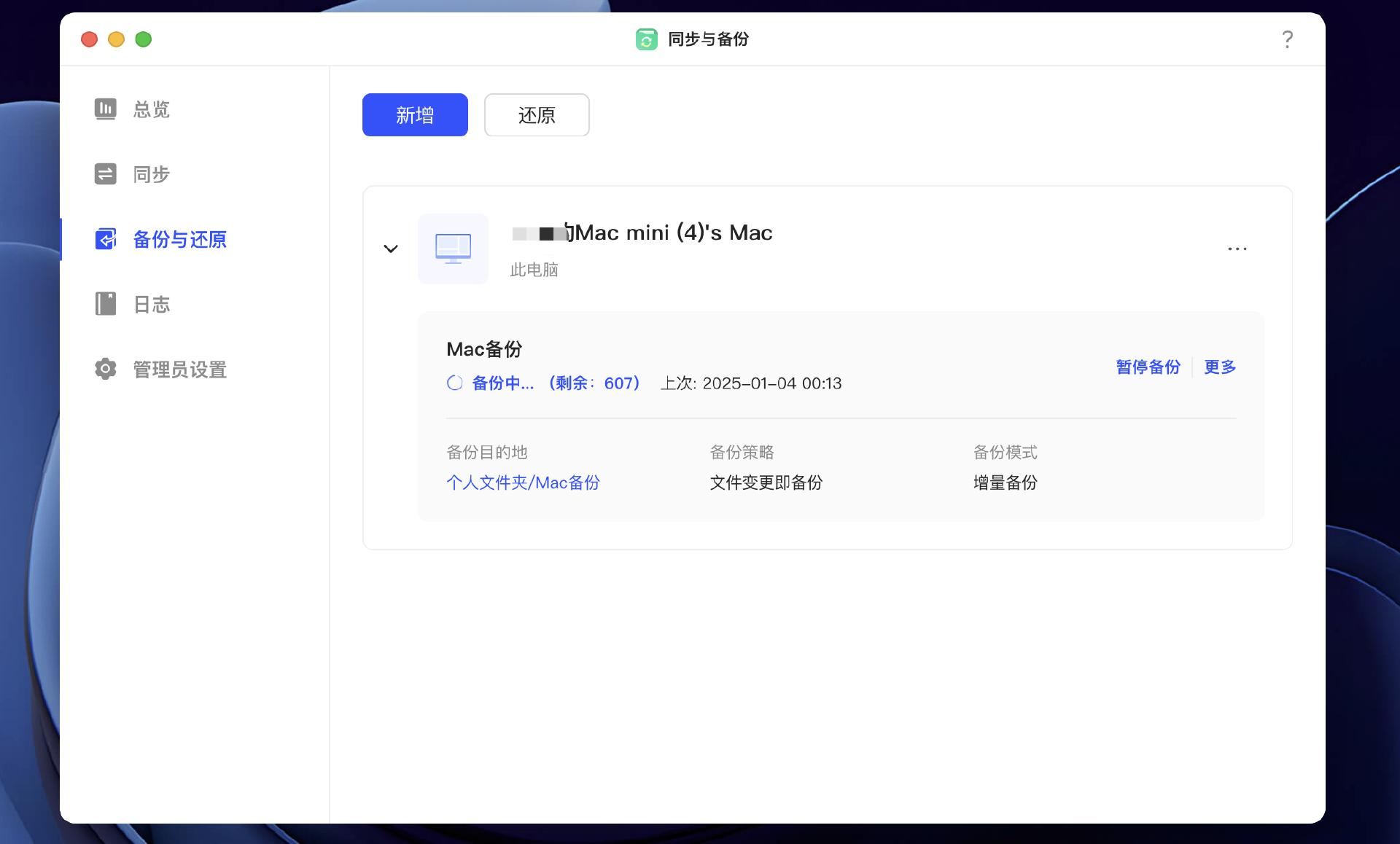Click the 还原 button
1400x844 pixels.
[x=537, y=114]
